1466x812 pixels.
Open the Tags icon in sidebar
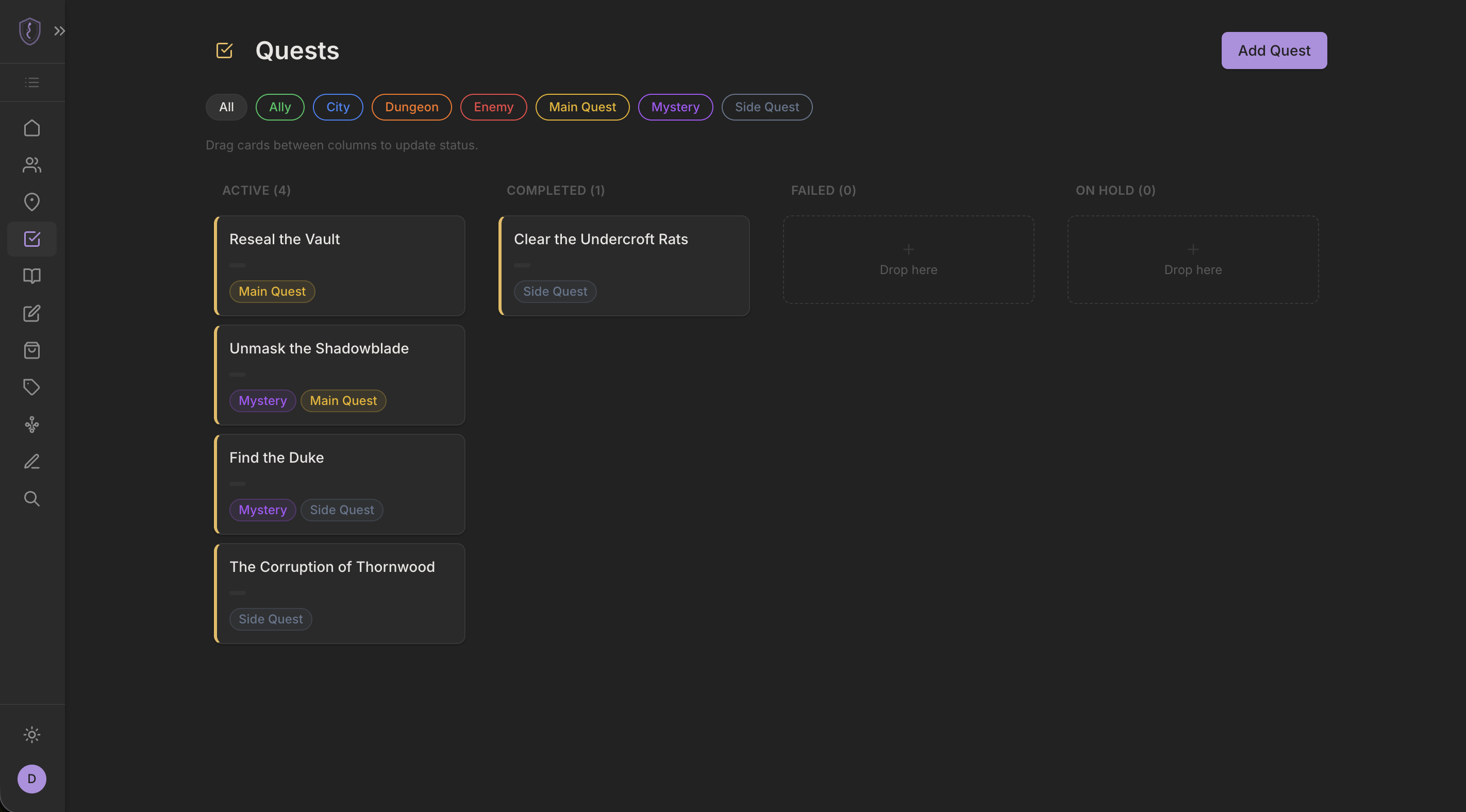click(x=32, y=387)
